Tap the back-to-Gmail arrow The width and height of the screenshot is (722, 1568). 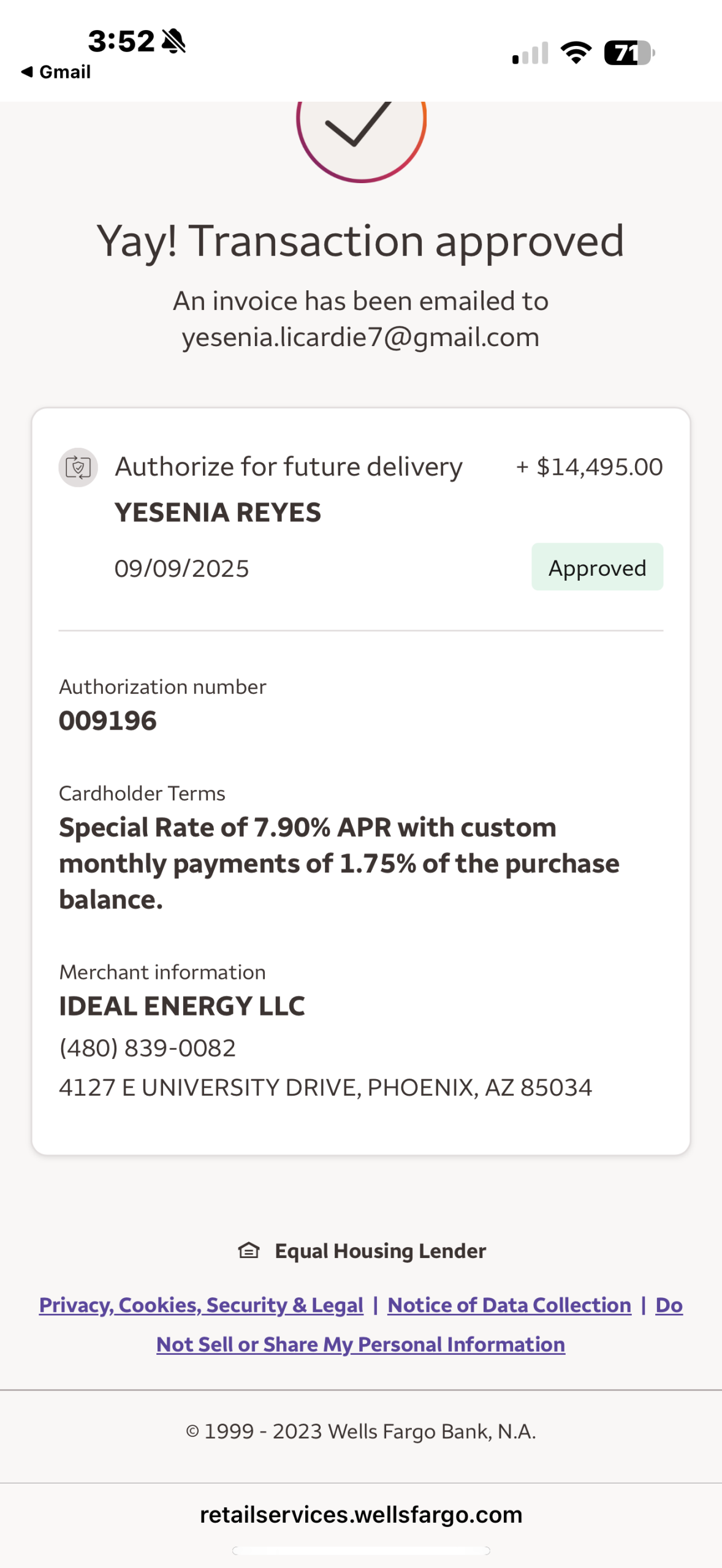(27, 72)
